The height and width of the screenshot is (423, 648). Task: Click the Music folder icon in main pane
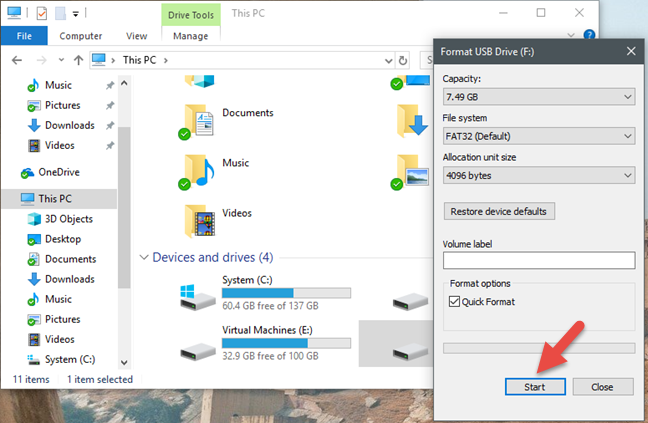198,172
